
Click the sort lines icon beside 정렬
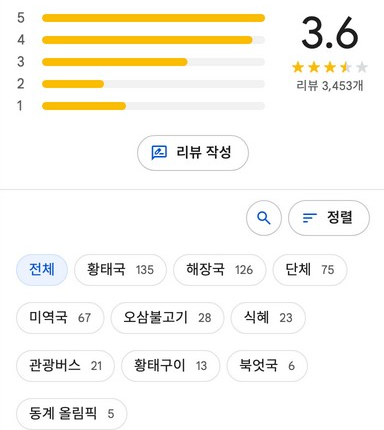309,218
